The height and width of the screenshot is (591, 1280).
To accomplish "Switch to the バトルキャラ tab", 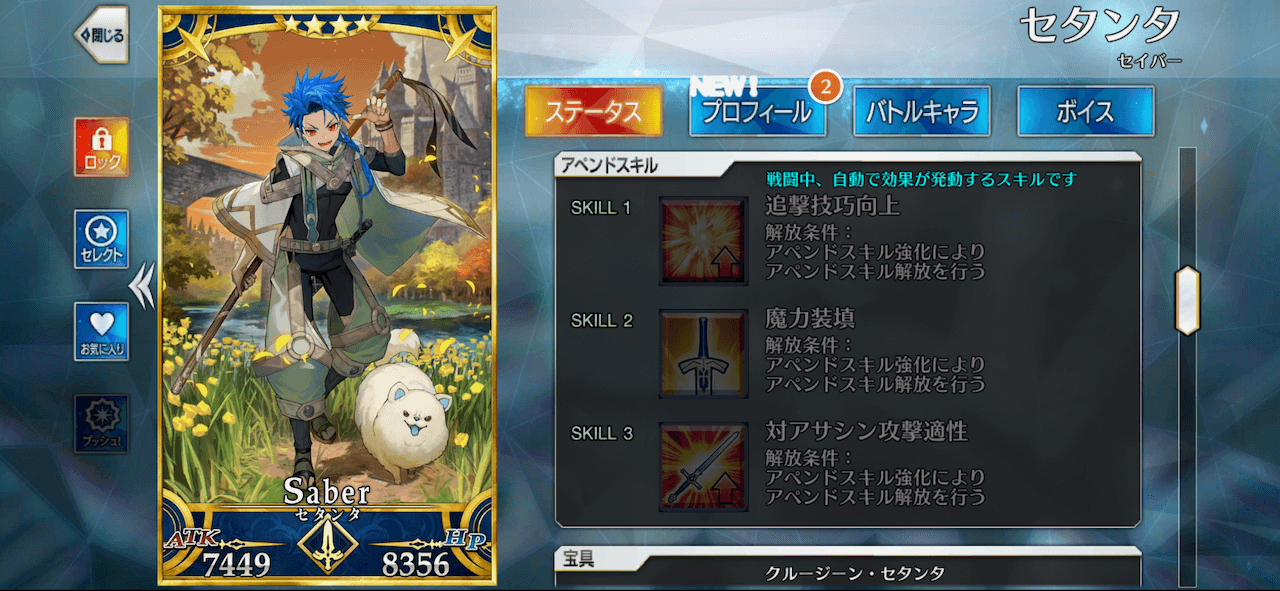I will (922, 112).
